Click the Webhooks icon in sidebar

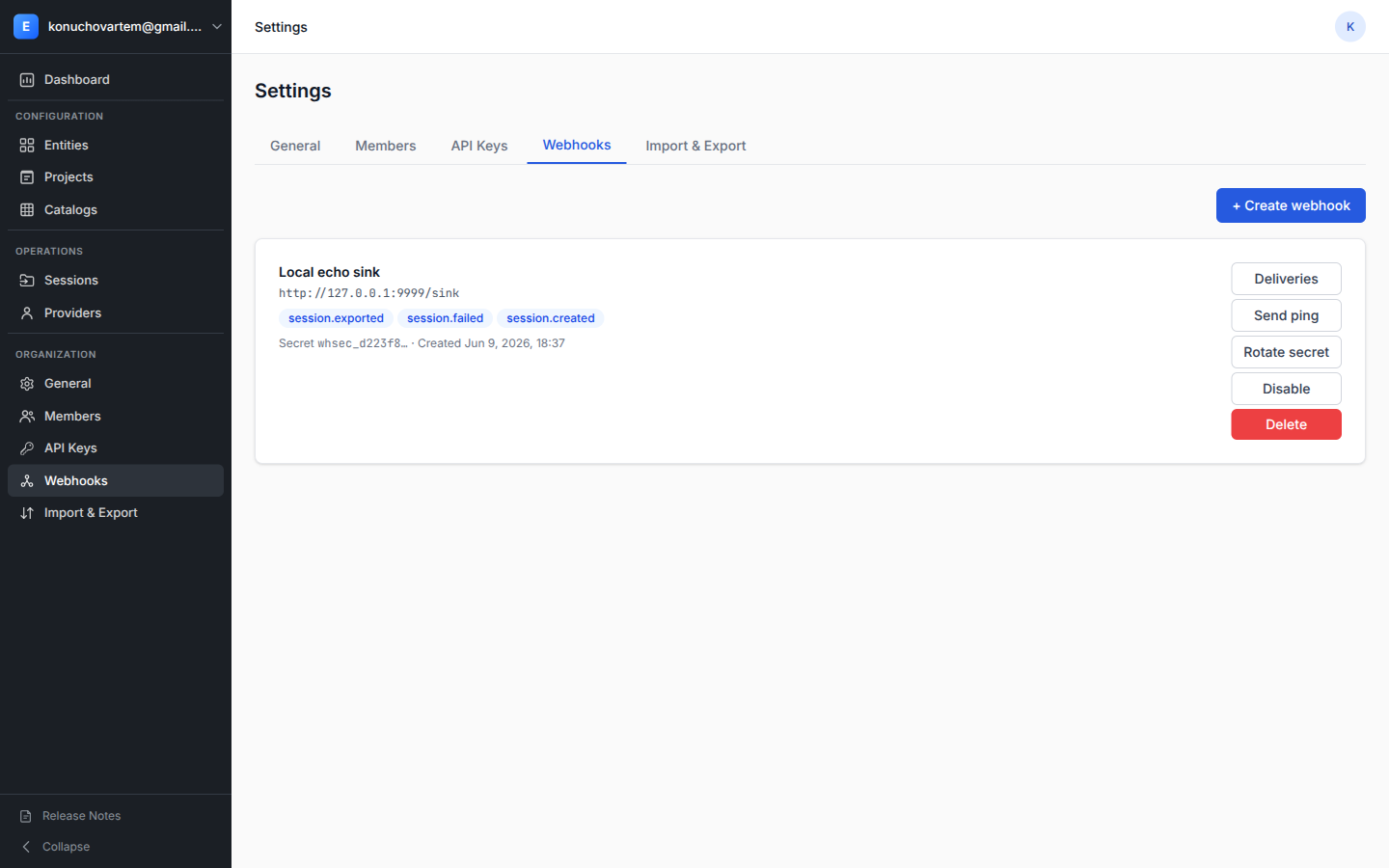27,481
